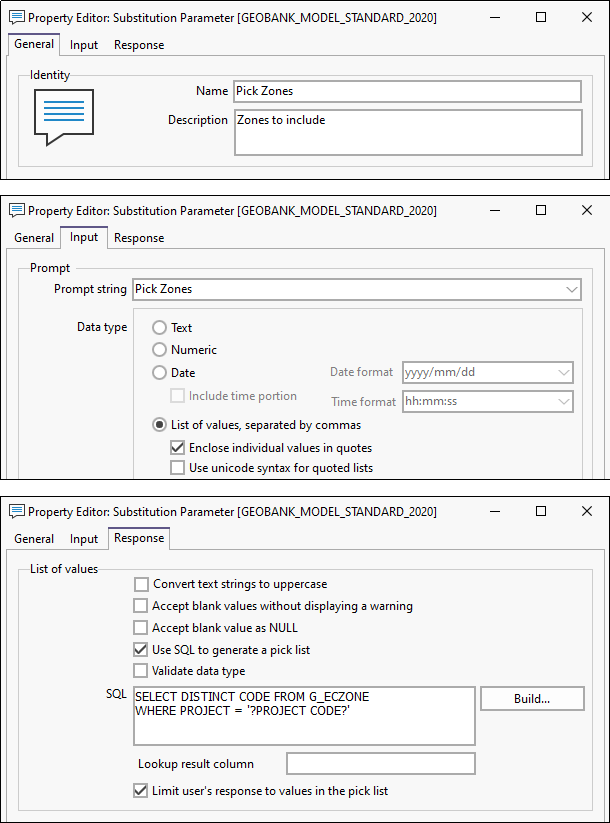Switch to General tab in the middle window
The height and width of the screenshot is (823, 610).
[34, 238]
